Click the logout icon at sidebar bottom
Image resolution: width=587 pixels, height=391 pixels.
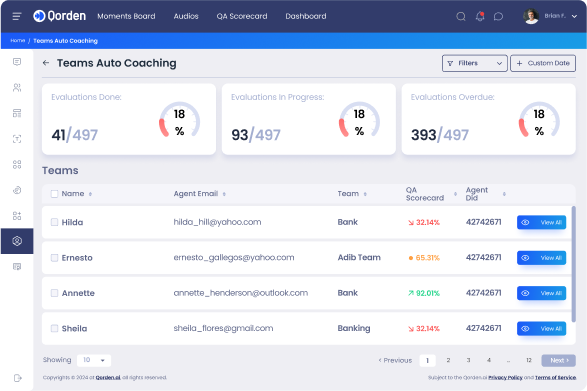click(x=17, y=378)
